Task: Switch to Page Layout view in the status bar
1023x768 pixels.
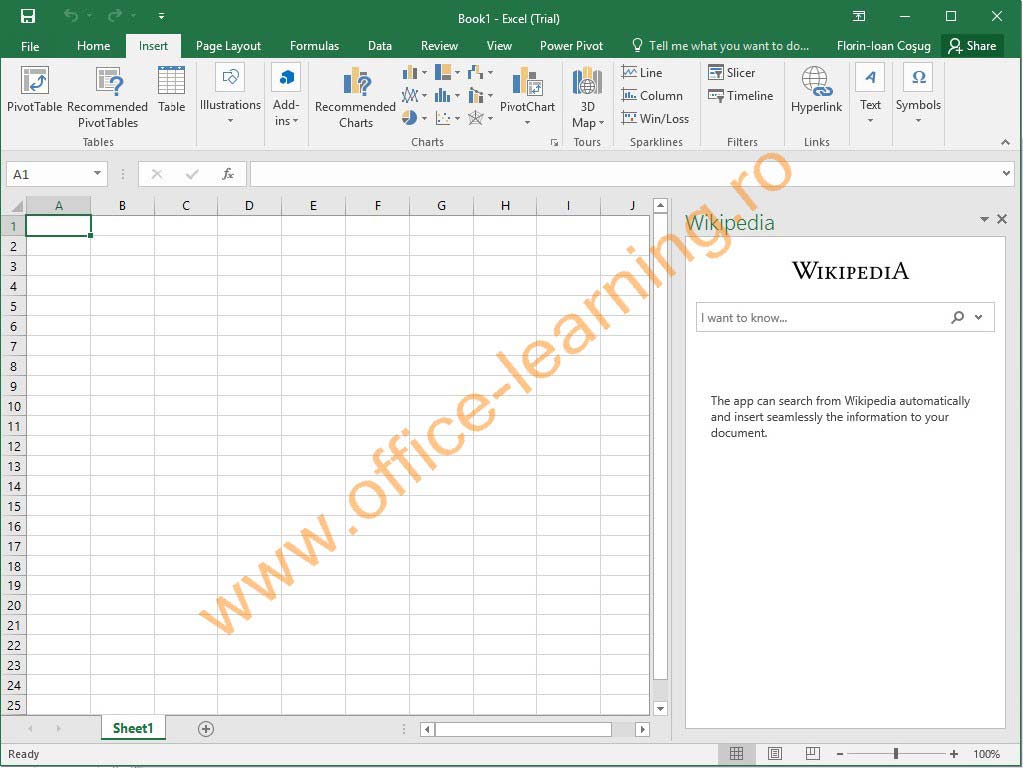Action: [774, 754]
